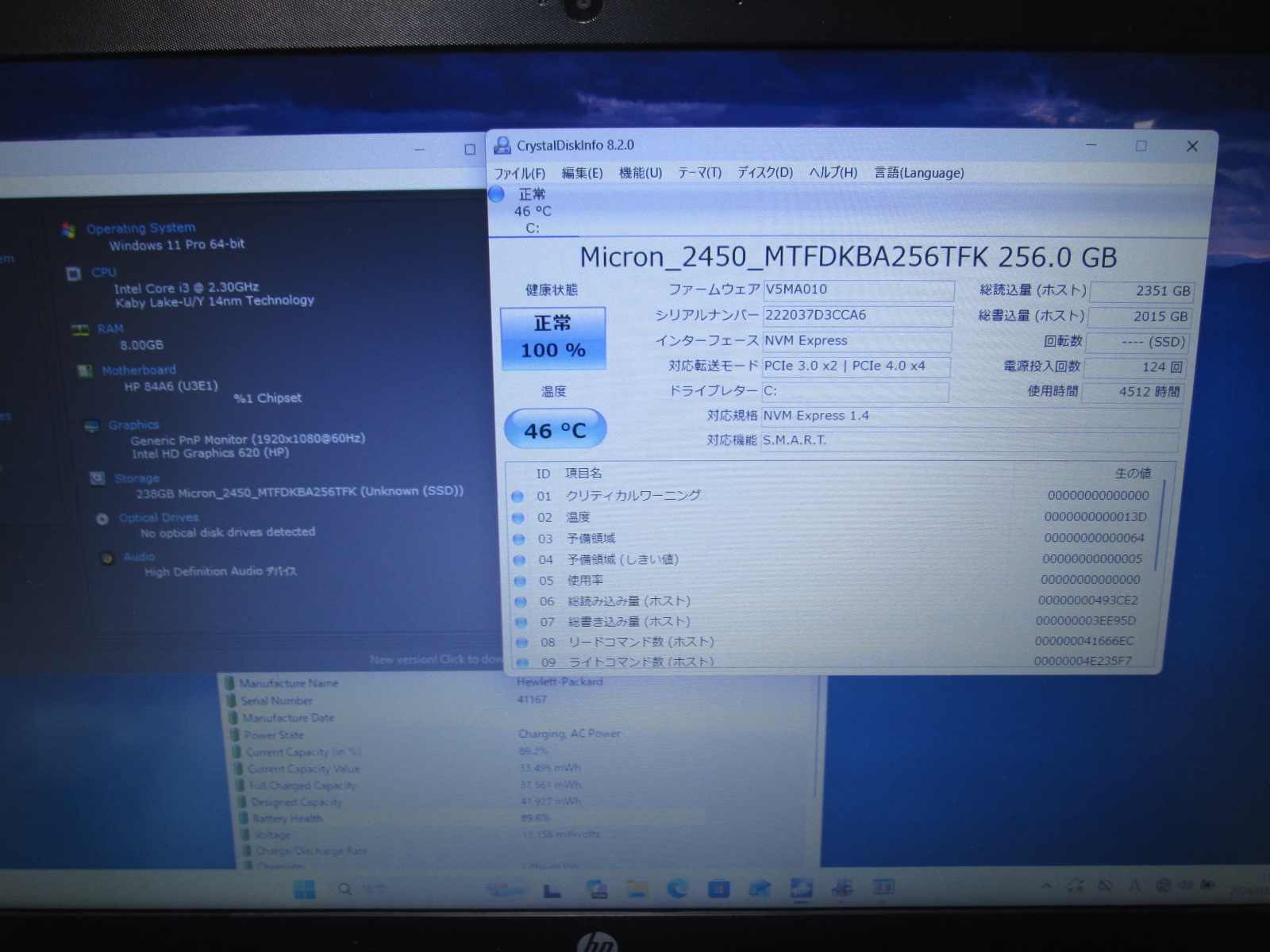Open File Explorer from the taskbar
This screenshot has height=952, width=1270.
coord(637,889)
